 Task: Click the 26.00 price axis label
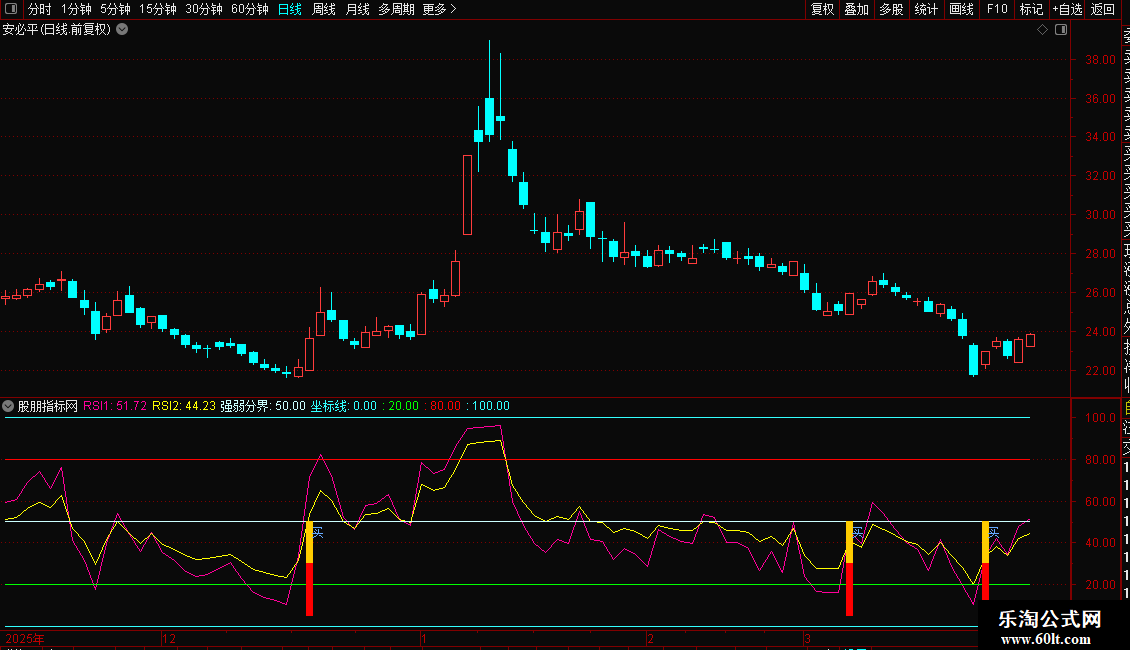1100,293
